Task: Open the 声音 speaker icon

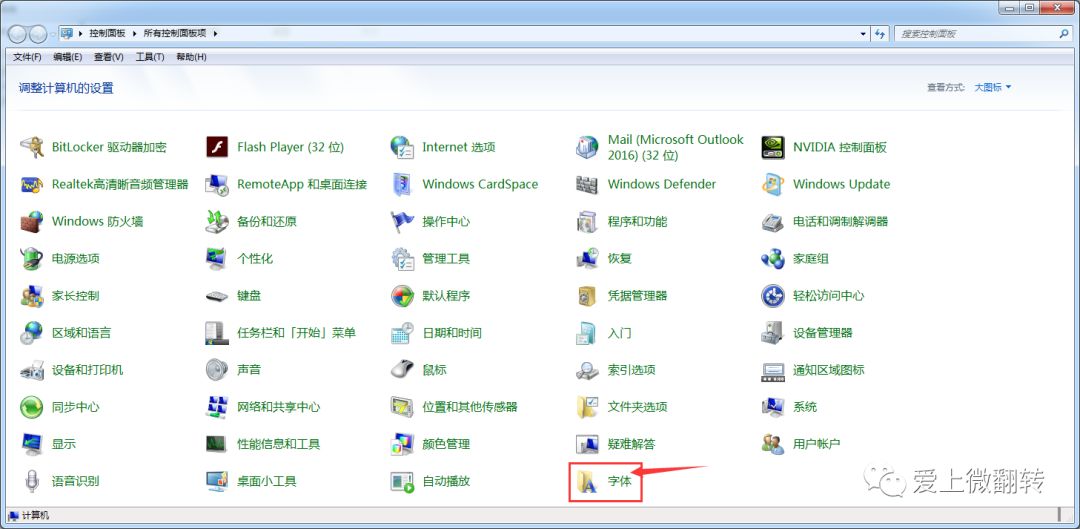Action: 217,370
